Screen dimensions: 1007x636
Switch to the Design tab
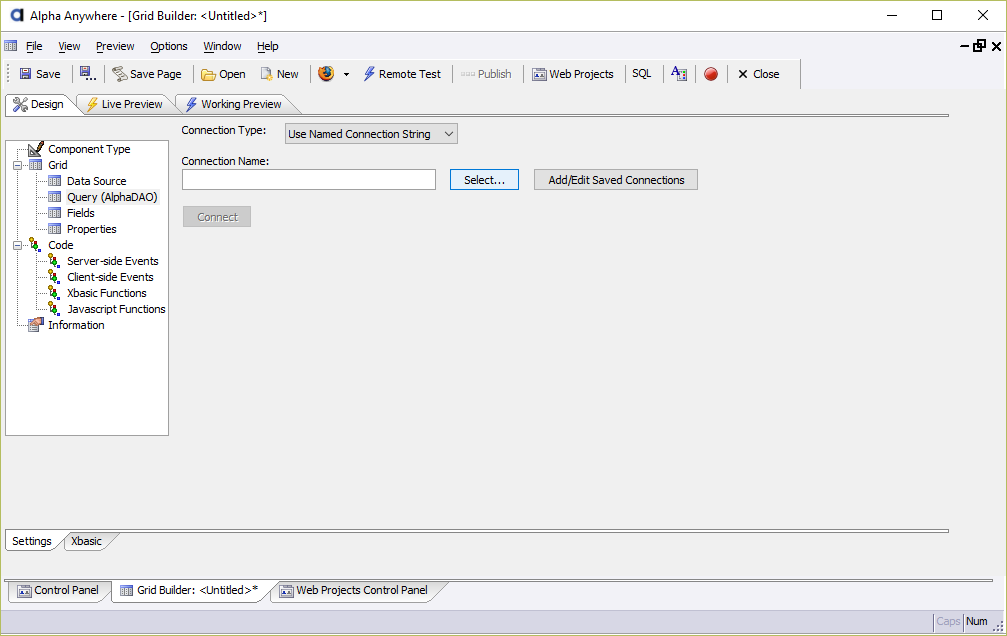pos(39,104)
